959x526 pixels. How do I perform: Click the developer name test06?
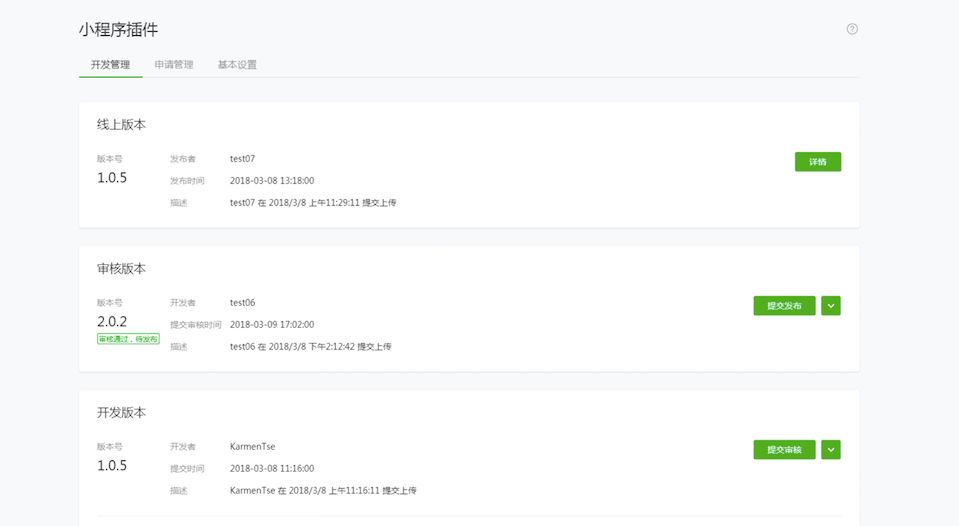click(243, 302)
